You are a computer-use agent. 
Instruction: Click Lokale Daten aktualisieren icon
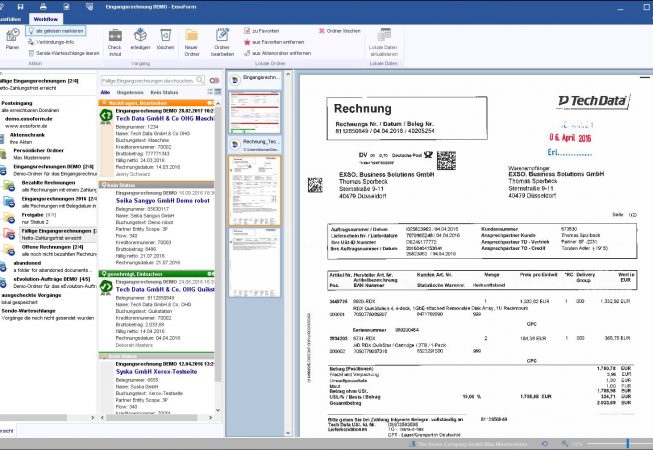click(383, 40)
